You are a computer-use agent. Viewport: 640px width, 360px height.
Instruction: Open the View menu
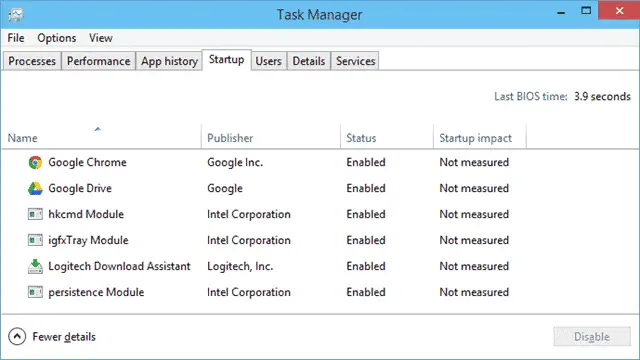100,38
